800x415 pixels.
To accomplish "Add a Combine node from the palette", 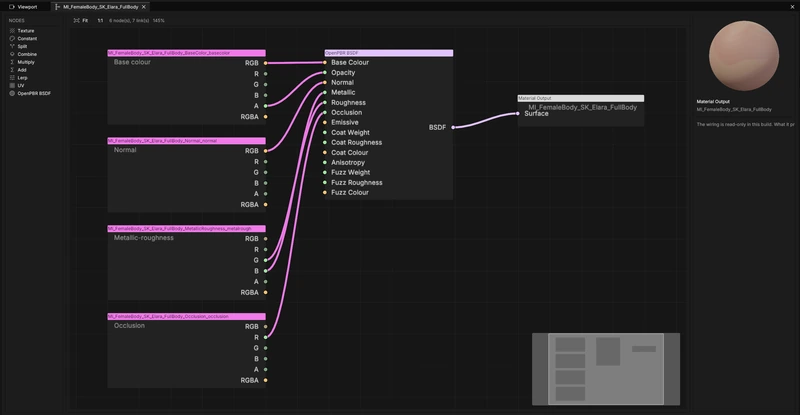I will pyautogui.click(x=23, y=54).
